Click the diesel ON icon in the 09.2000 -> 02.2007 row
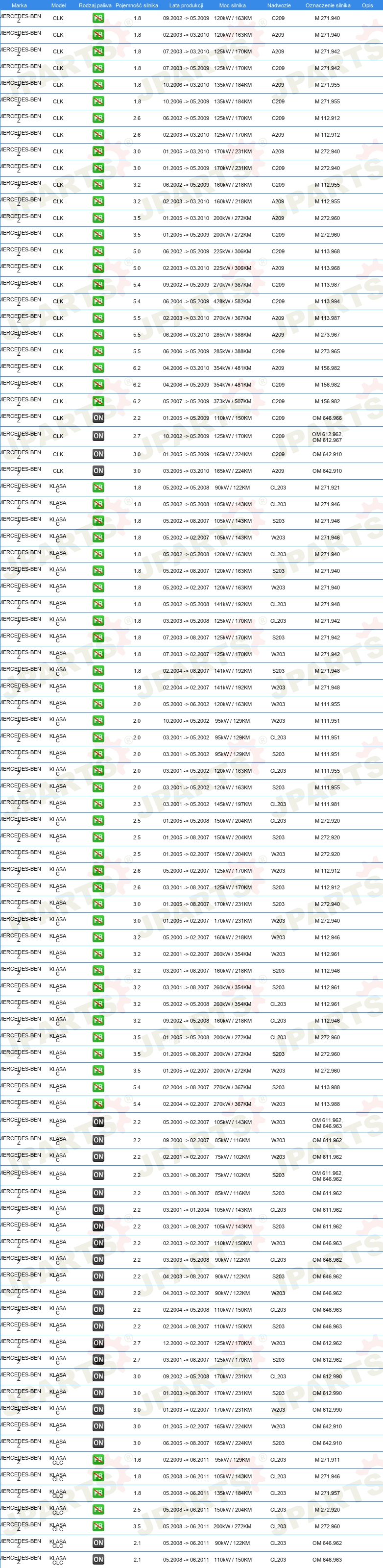Image resolution: width=383 pixels, height=1568 pixels. pos(98,1141)
